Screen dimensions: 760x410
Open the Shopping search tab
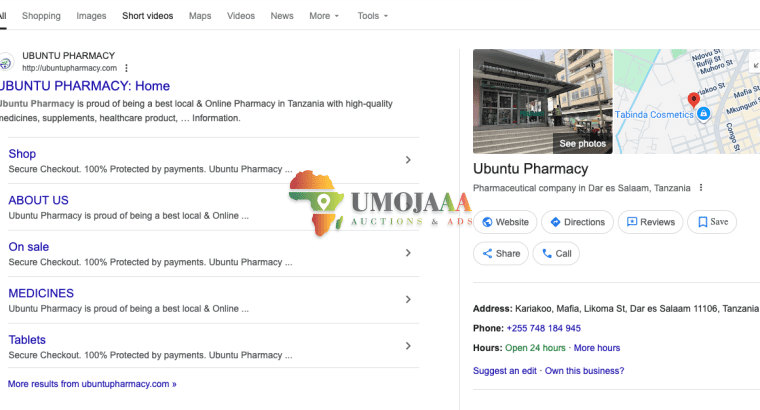click(41, 16)
